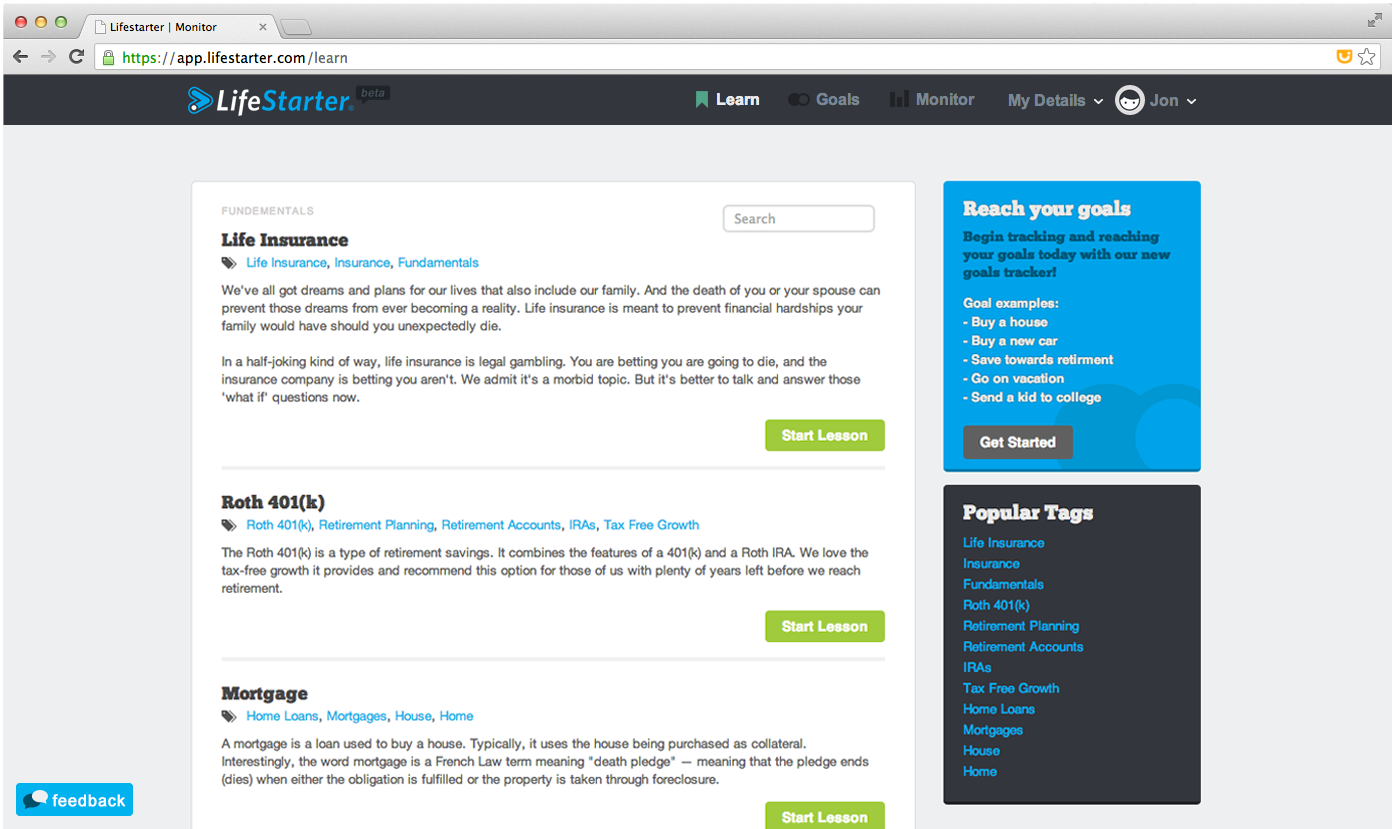Go to the Goals section
The image size is (1394, 829).
[823, 99]
